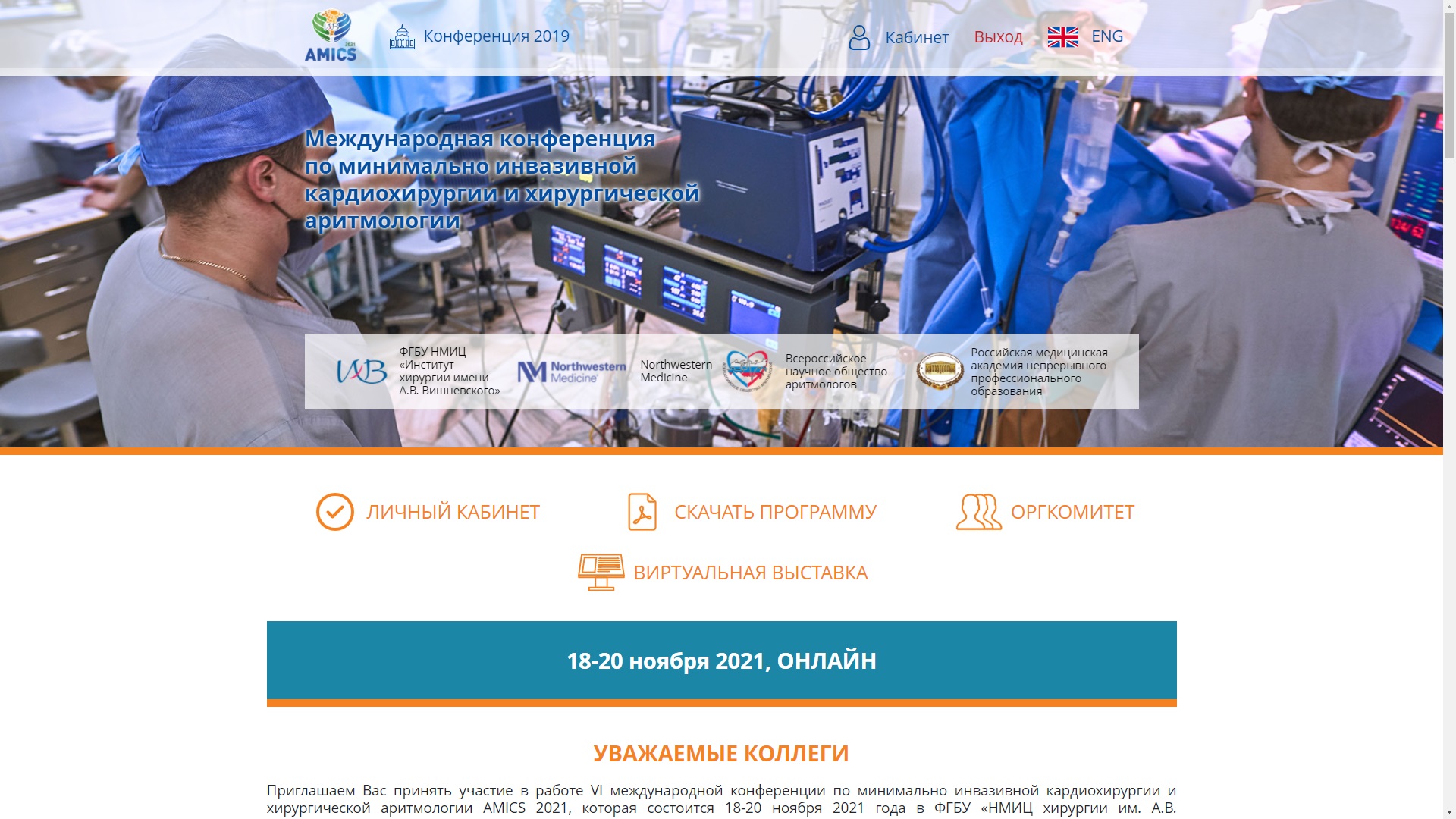The width and height of the screenshot is (1456, 819).
Task: Click the Russian medical academy emblem
Action: (940, 372)
